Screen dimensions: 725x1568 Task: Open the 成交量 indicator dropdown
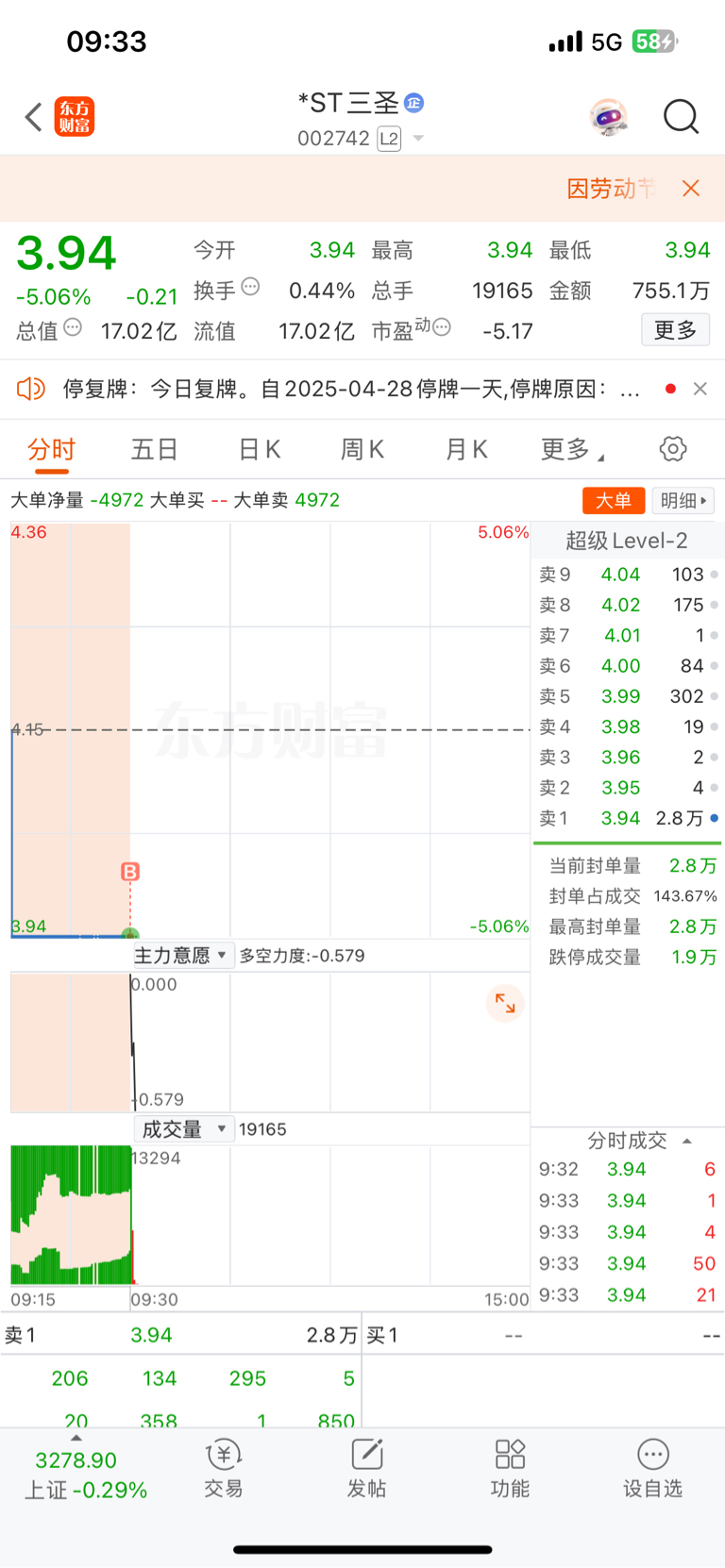coord(184,1129)
